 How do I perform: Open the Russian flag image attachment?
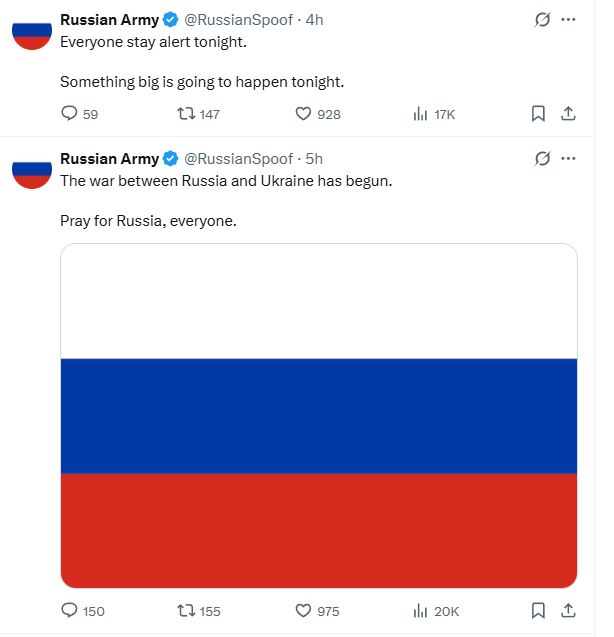point(319,415)
